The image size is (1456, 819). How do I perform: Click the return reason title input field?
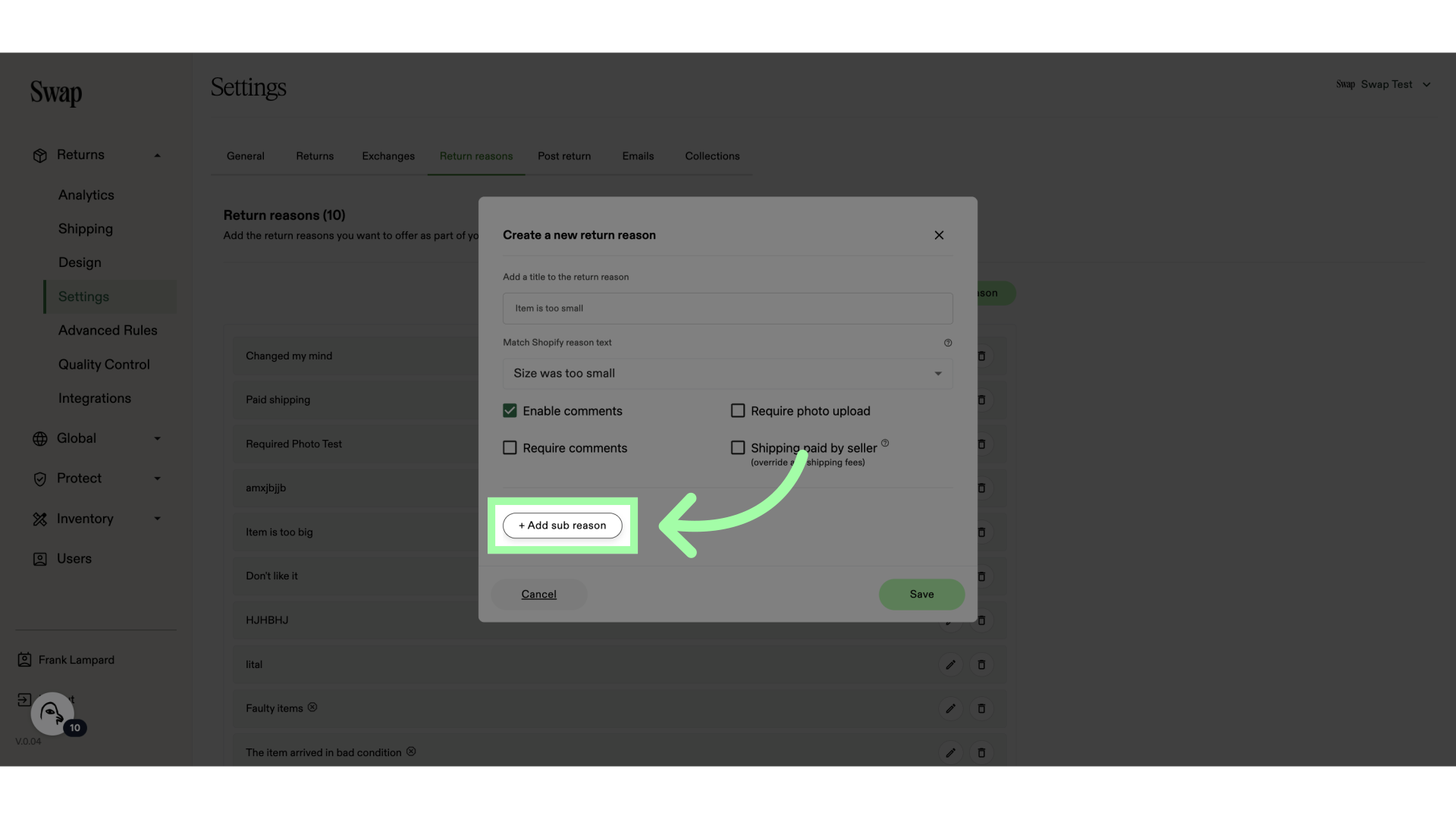point(727,309)
